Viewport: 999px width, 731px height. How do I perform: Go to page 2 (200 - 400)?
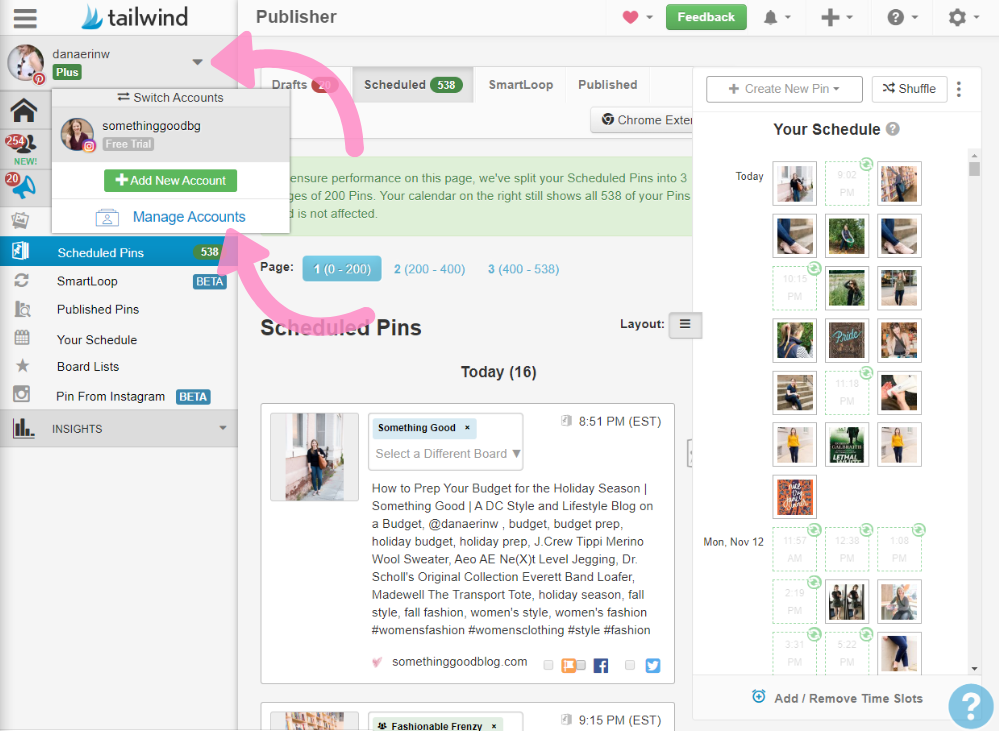pyautogui.click(x=429, y=269)
